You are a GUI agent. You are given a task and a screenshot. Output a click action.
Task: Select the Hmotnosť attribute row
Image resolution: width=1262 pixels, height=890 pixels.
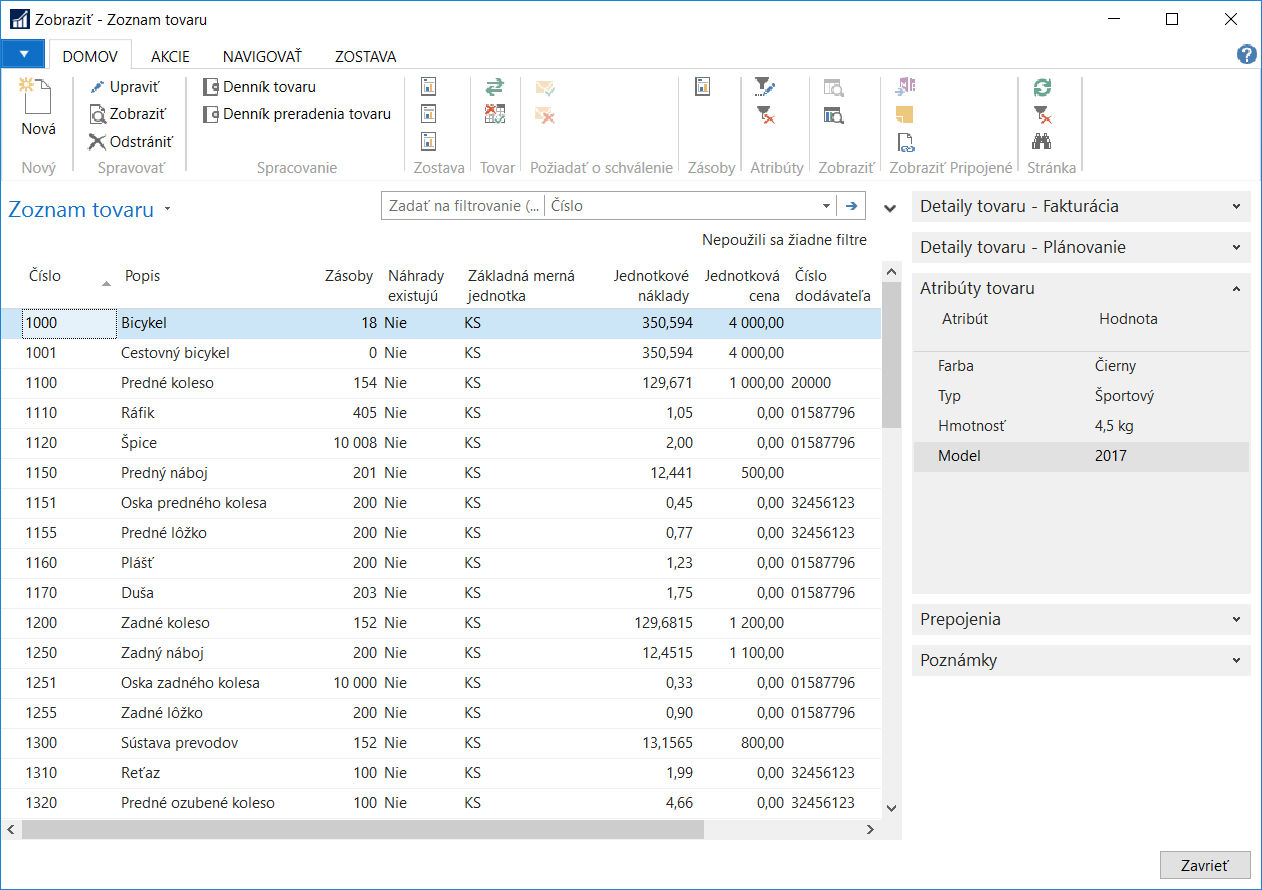[1081, 426]
